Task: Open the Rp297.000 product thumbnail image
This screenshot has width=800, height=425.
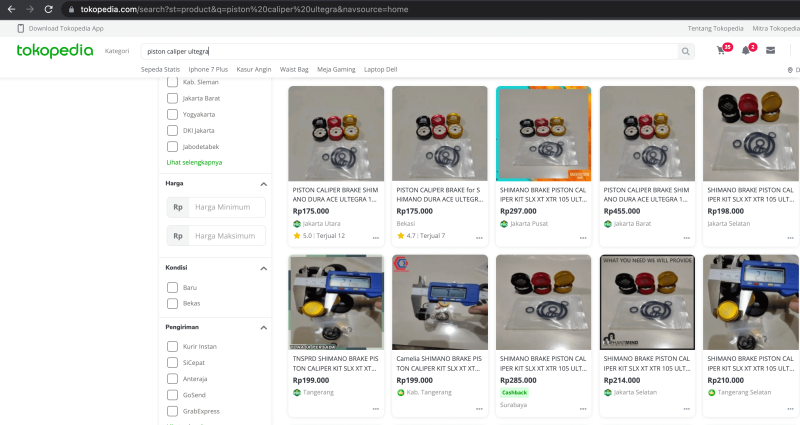Action: point(543,133)
